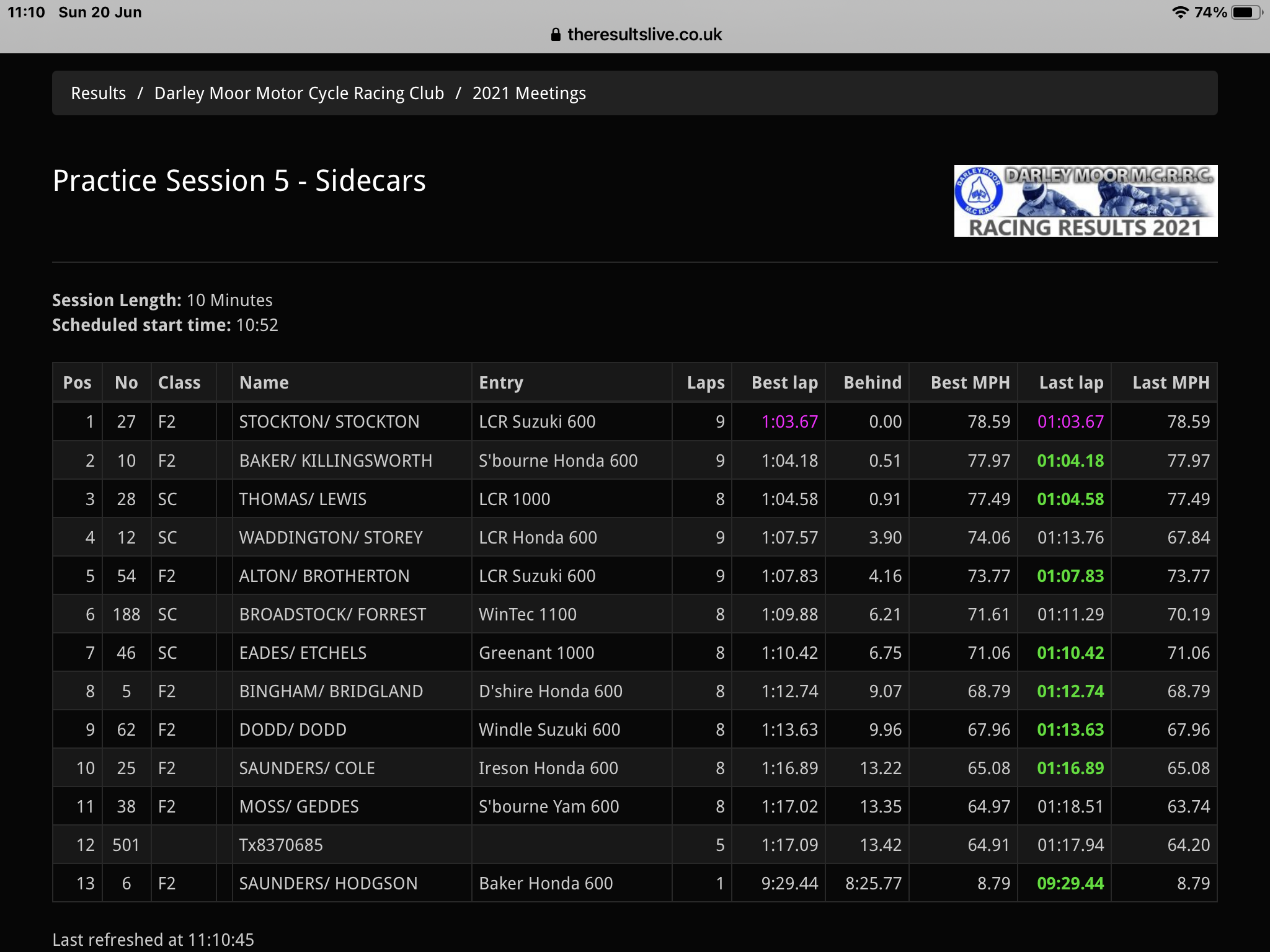Tap the padlock icon in address bar
The image size is (1270, 952).
point(556,35)
